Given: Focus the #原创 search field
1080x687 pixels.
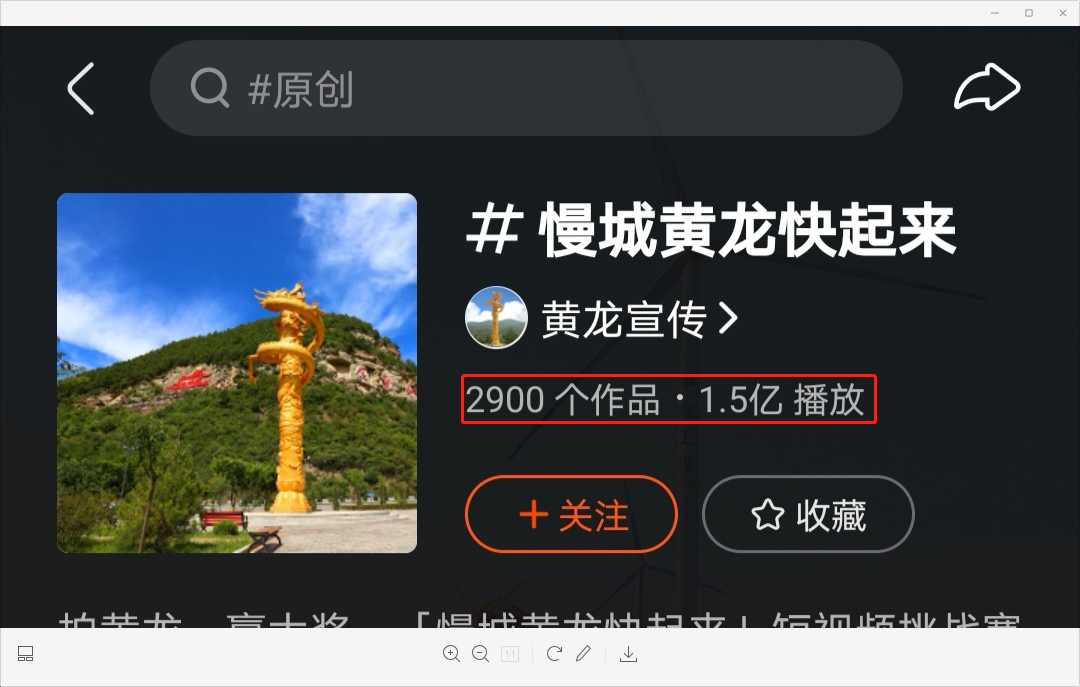Looking at the screenshot, I should click(526, 88).
